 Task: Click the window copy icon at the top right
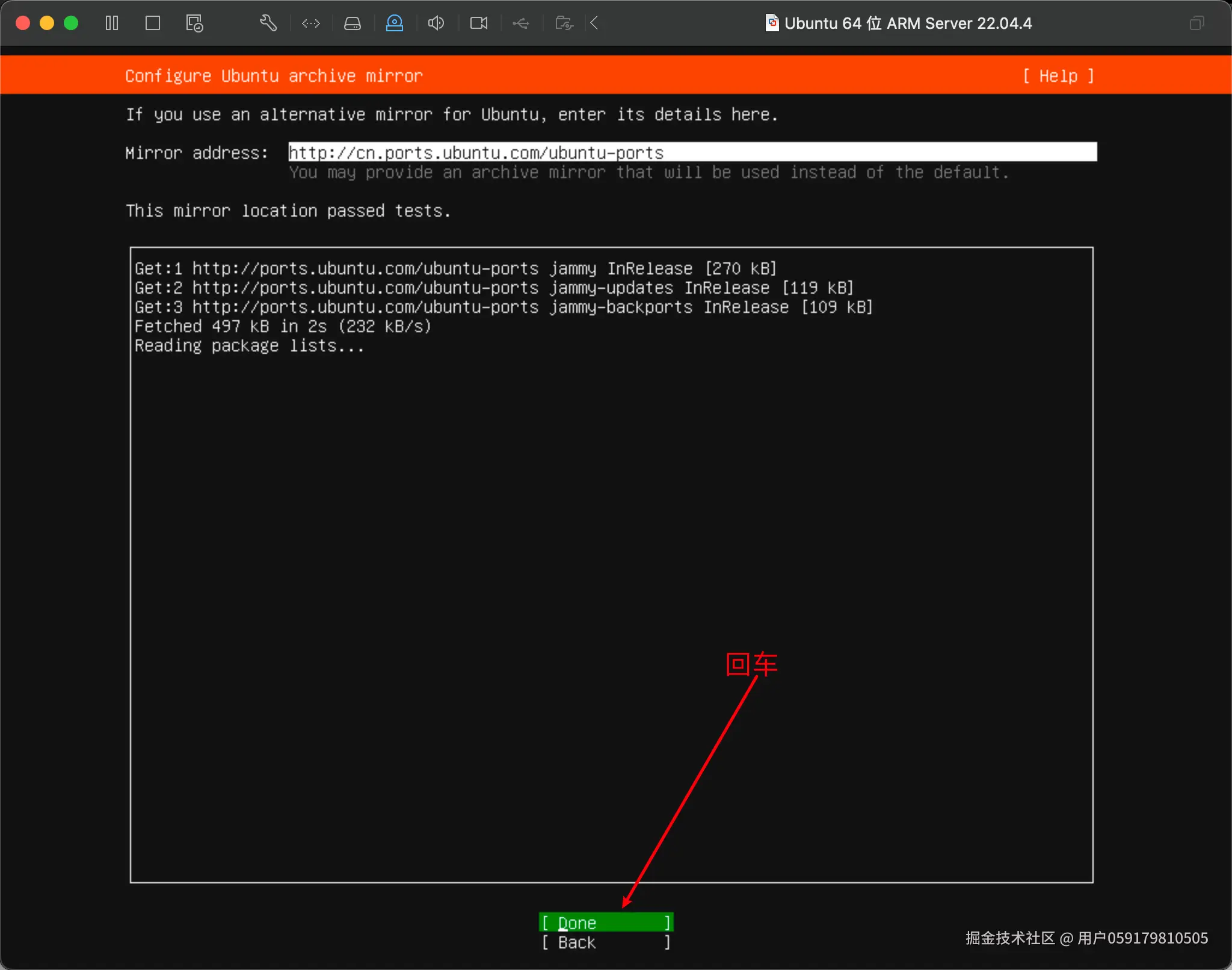[1197, 23]
